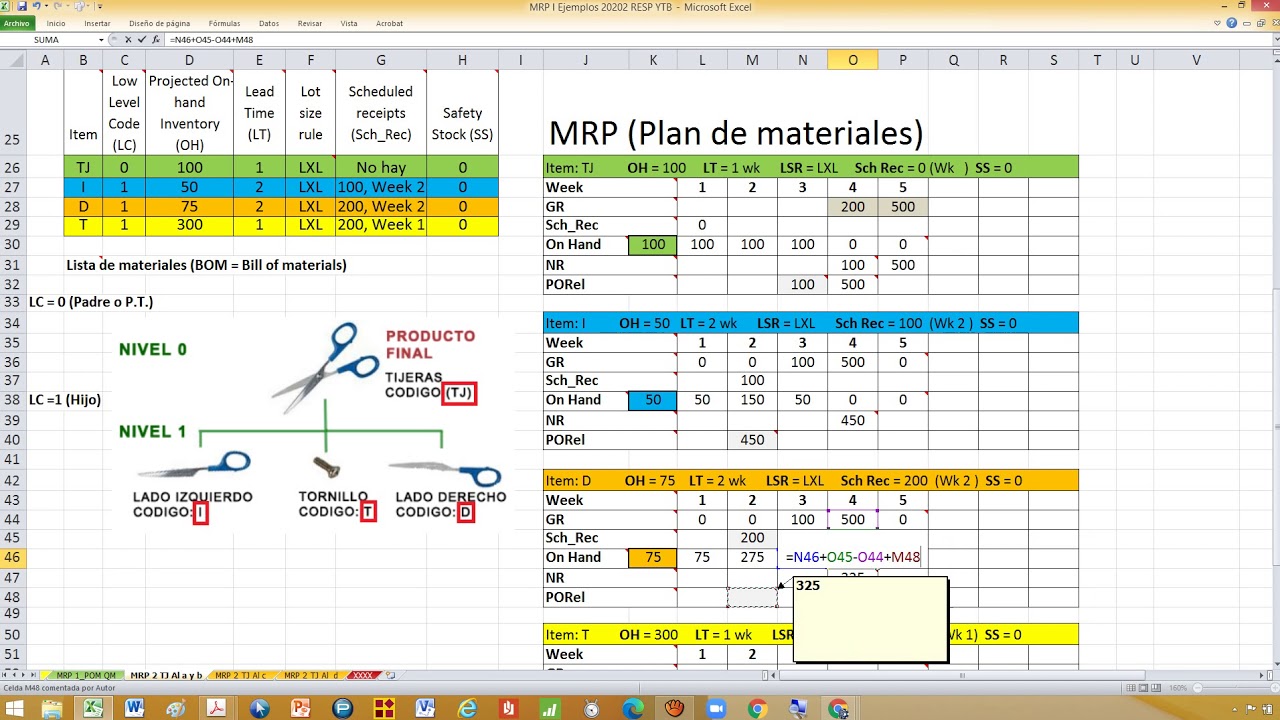
Task: Click the Undo icon in the quick access toolbar
Action: coord(36,6)
